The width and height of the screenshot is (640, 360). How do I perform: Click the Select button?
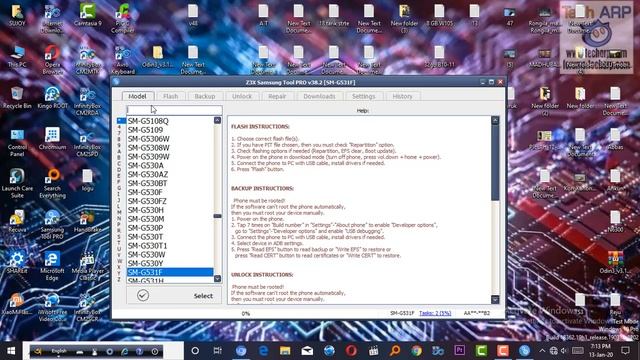tap(175, 296)
